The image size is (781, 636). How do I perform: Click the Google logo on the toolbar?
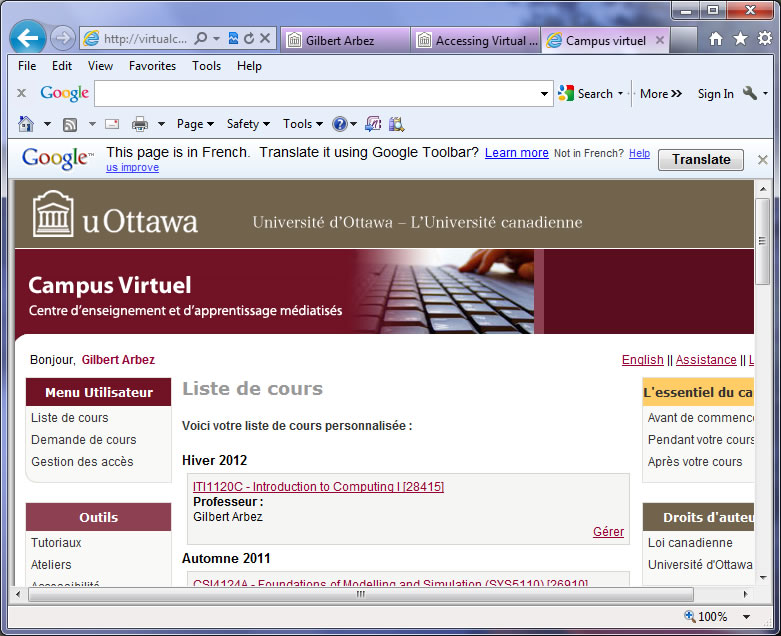64,93
